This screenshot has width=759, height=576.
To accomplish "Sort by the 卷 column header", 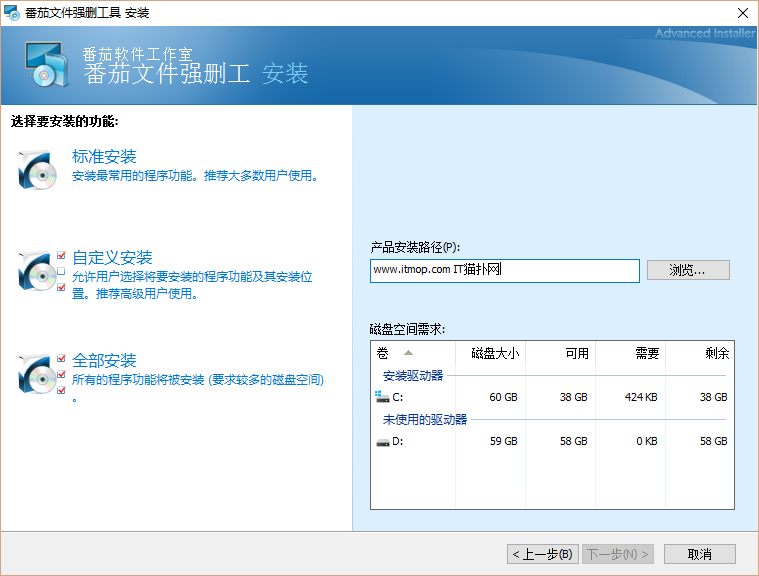I will point(412,353).
